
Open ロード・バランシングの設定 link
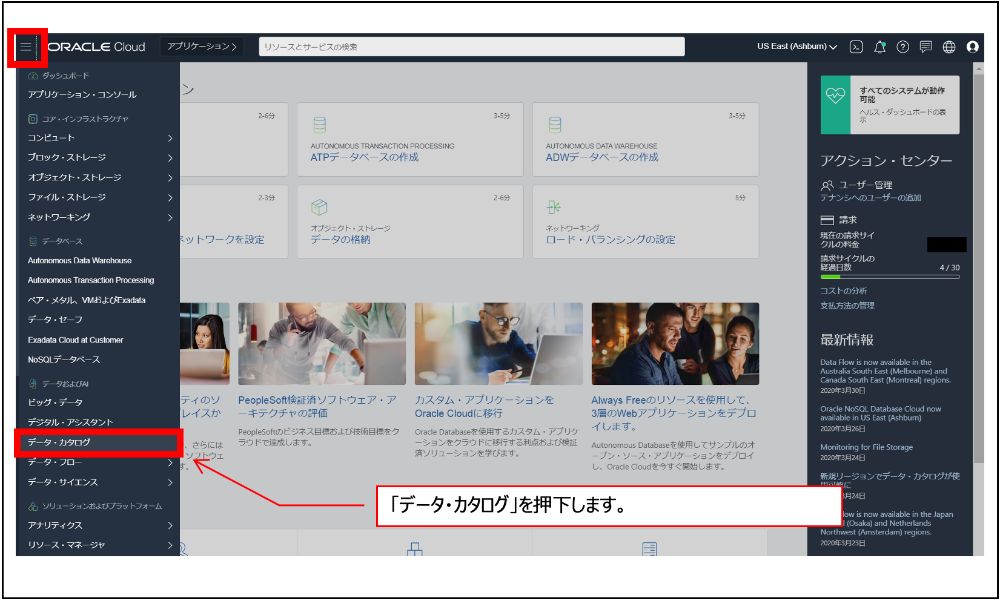click(610, 239)
